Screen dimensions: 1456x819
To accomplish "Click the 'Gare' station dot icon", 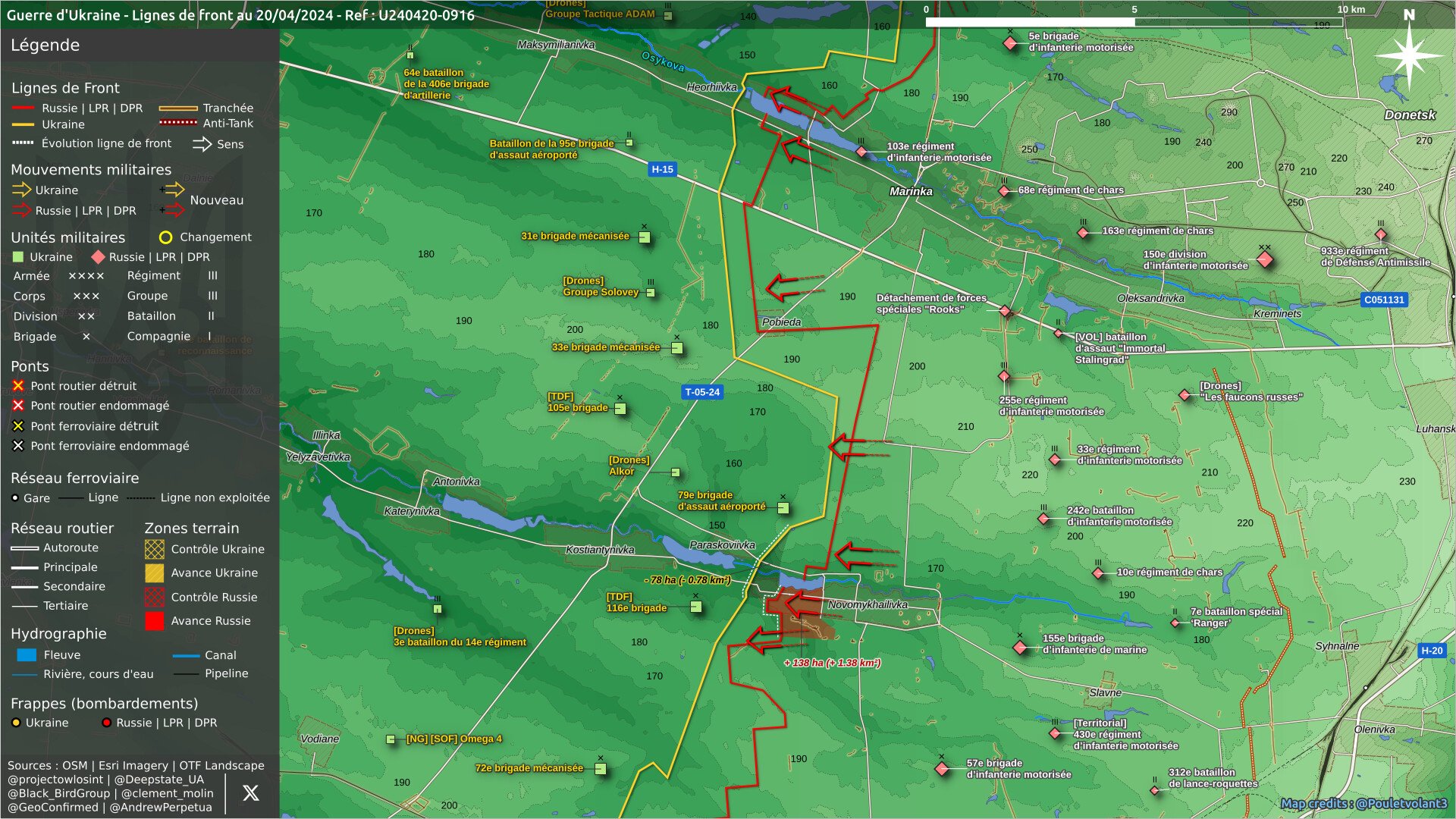I will [x=15, y=498].
